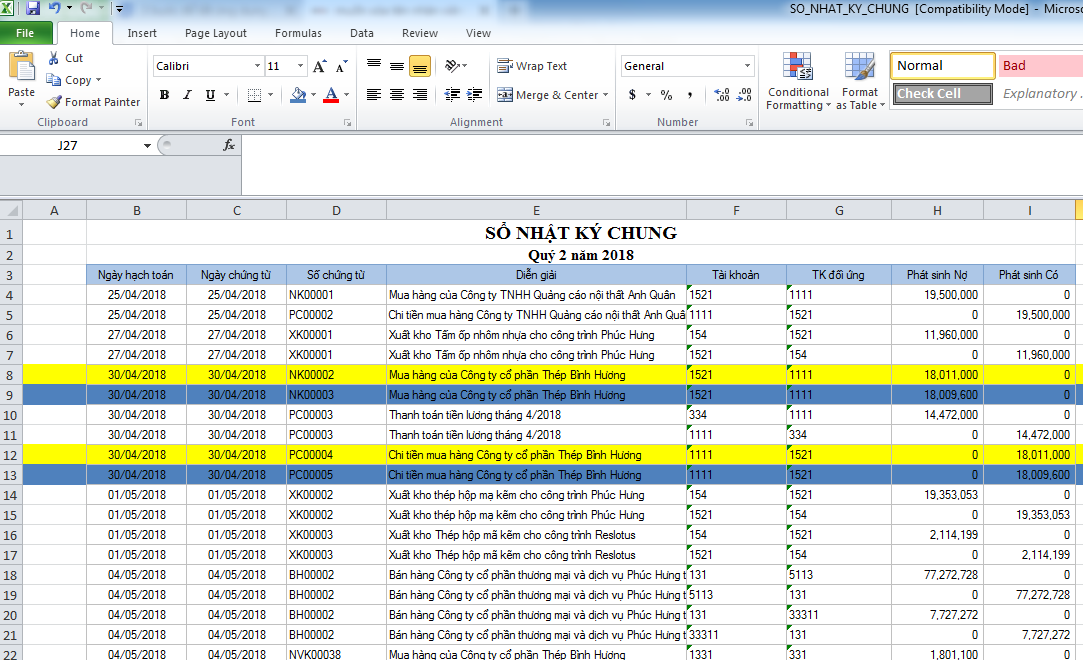Screen dimensions: 1083x660
Task: Click the Center text alignment icon
Action: pyautogui.click(x=397, y=95)
